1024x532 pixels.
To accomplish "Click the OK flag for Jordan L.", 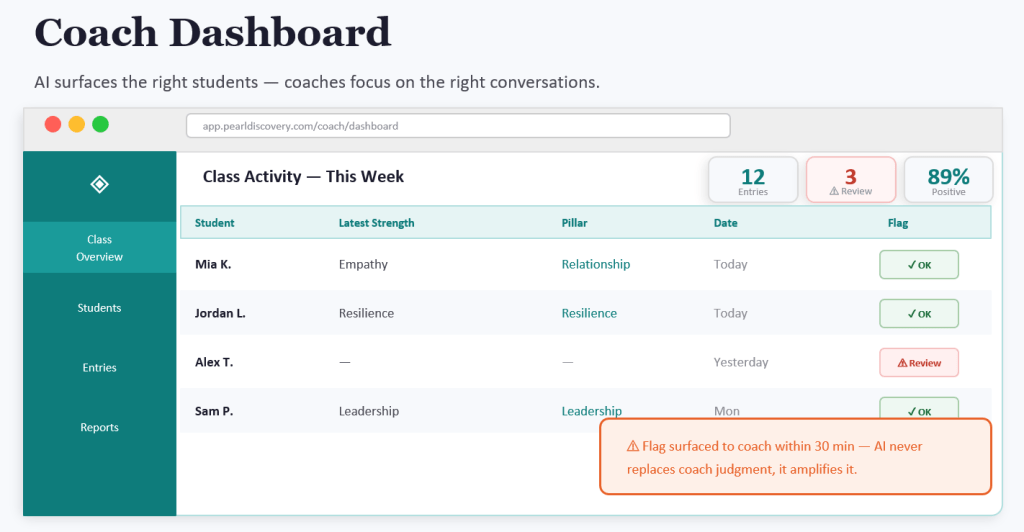I will tap(919, 313).
